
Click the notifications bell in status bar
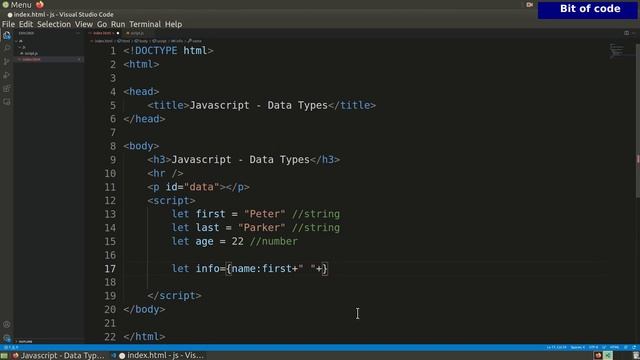point(634,347)
